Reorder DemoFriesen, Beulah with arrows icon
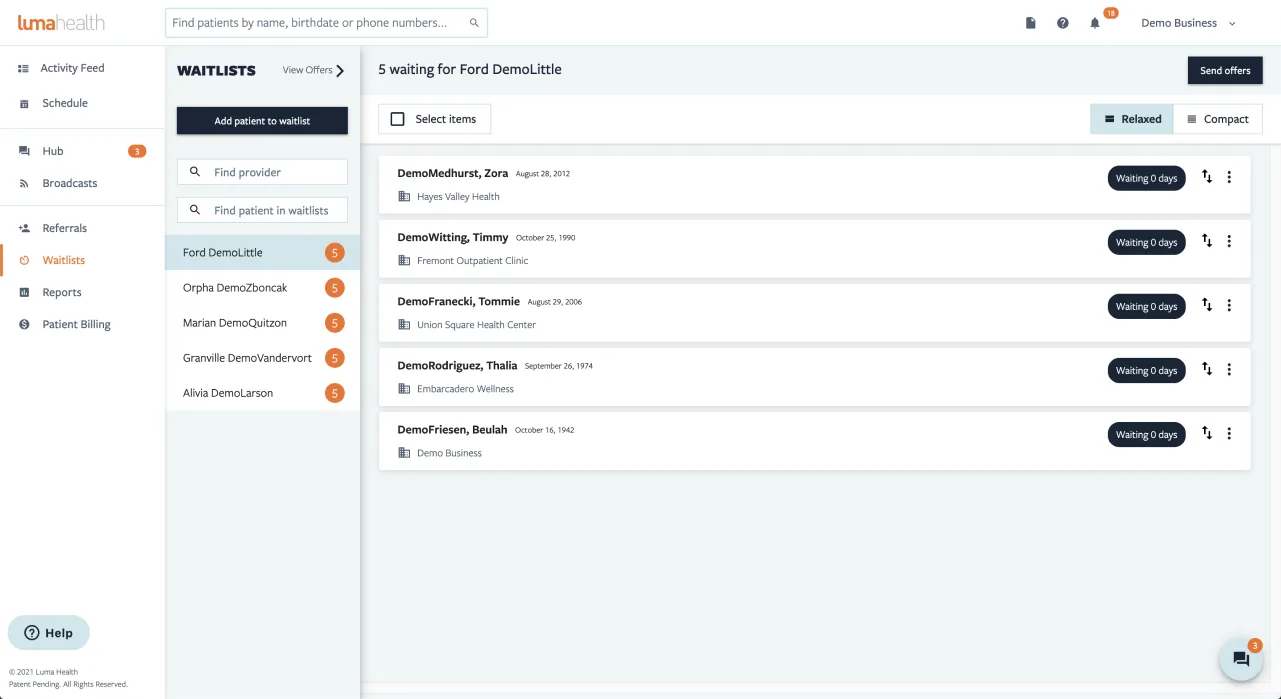This screenshot has height=699, width=1281. click(1207, 433)
